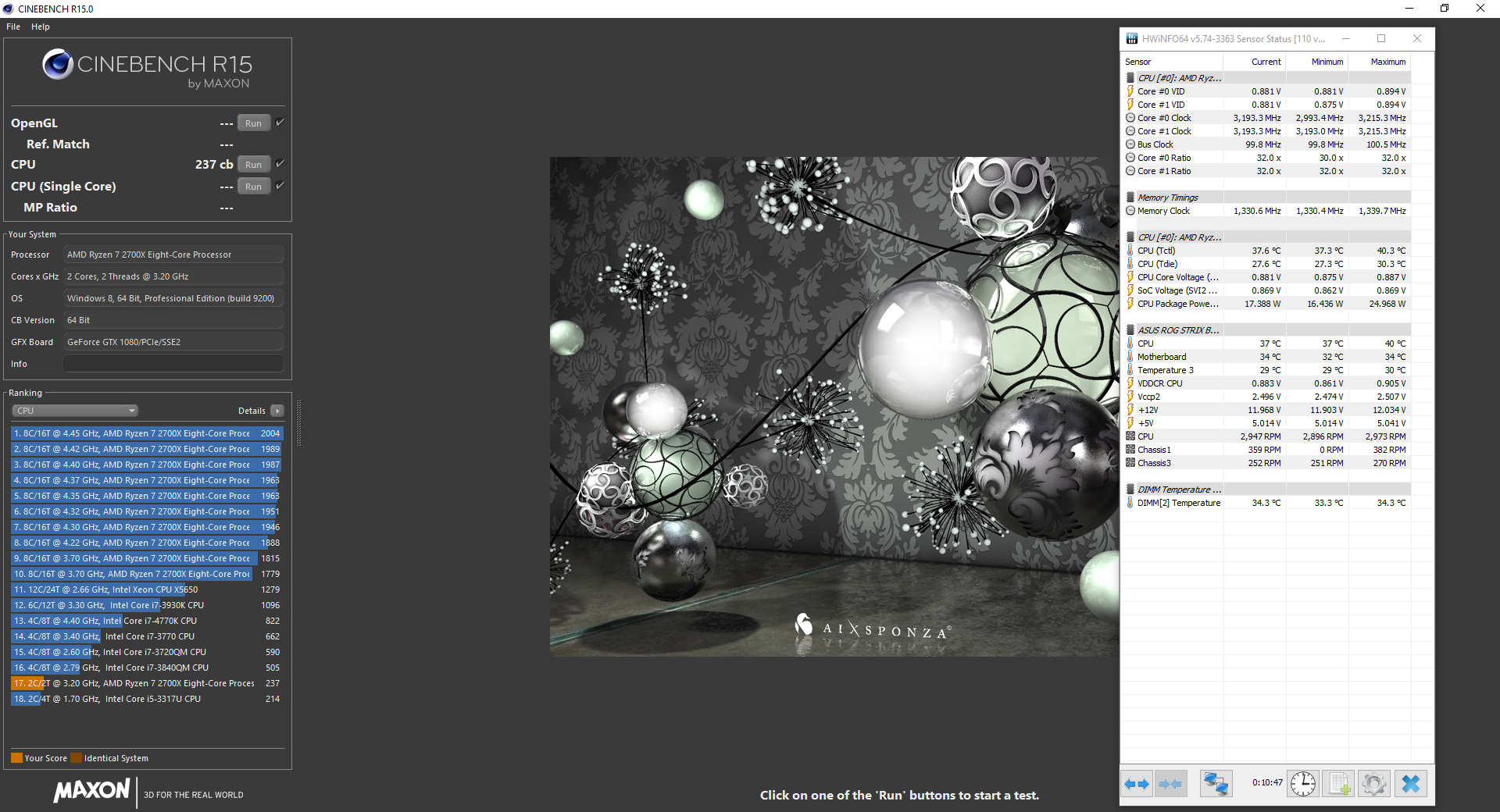Select the Motherboard temperature row
Image resolution: width=1500 pixels, height=812 pixels.
tap(1266, 357)
